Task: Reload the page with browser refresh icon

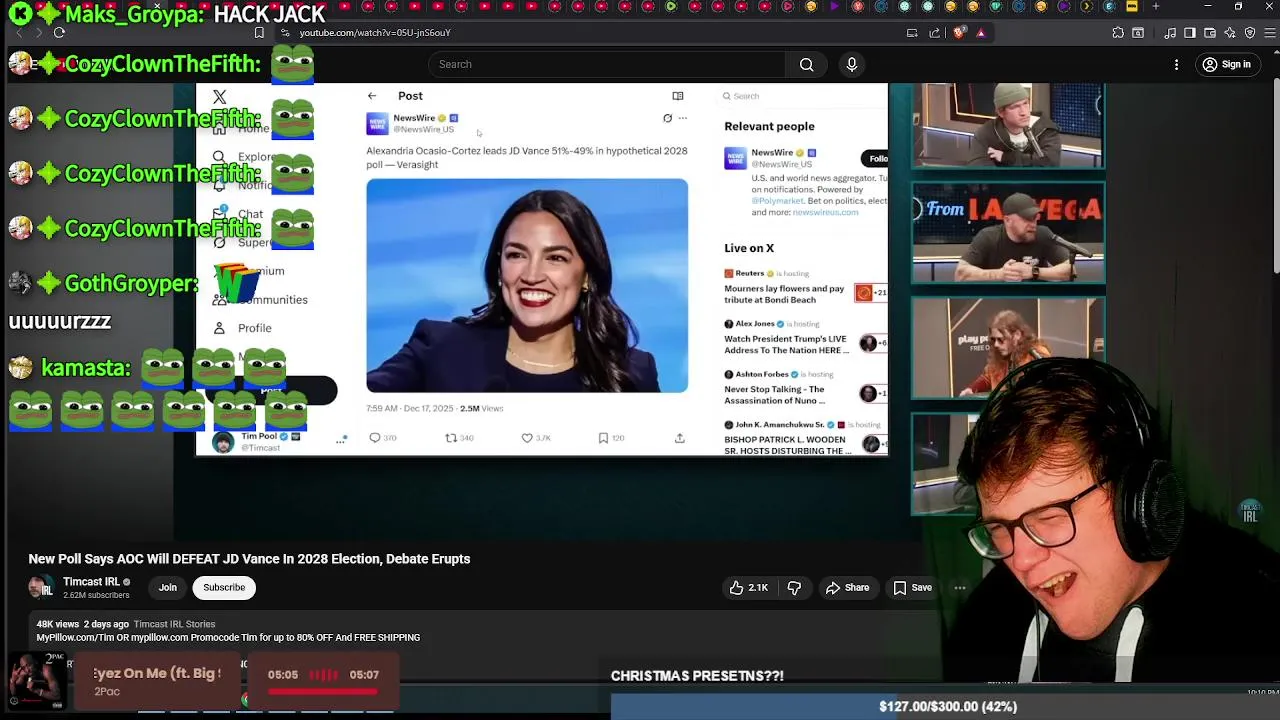Action: [x=59, y=33]
